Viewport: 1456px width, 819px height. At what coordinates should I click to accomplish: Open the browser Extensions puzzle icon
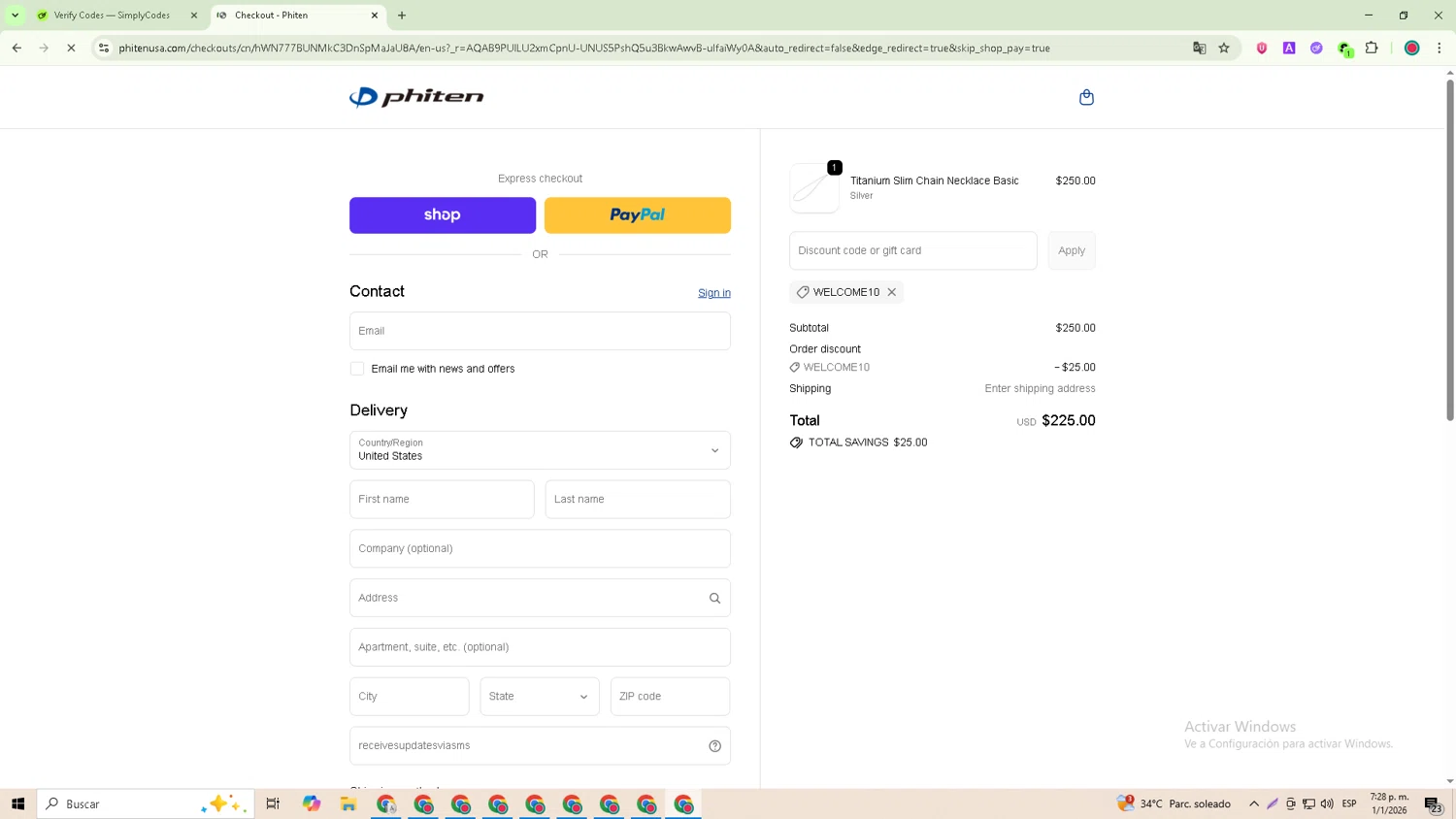[x=1372, y=48]
